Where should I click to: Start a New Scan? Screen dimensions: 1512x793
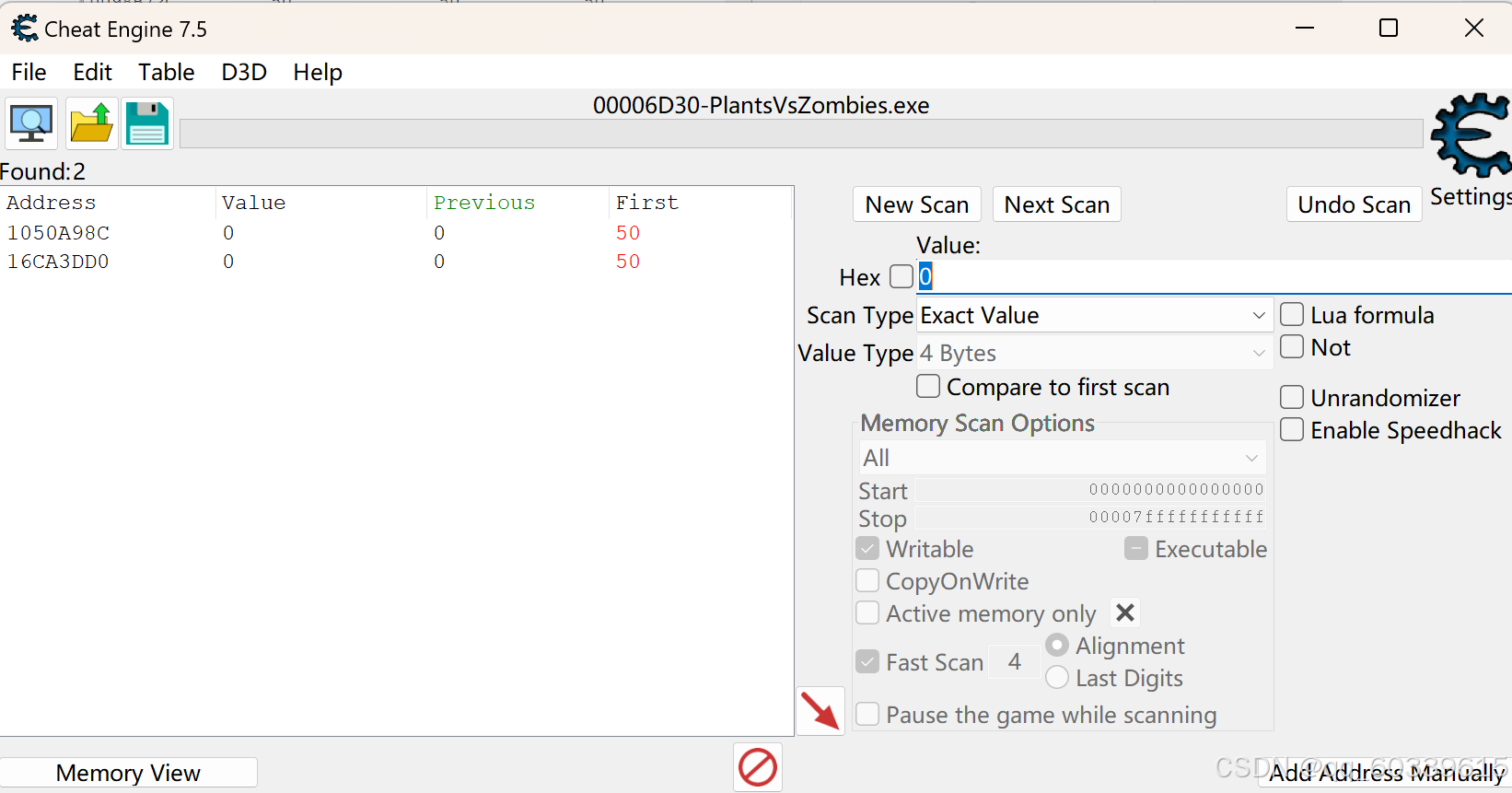pos(917,204)
